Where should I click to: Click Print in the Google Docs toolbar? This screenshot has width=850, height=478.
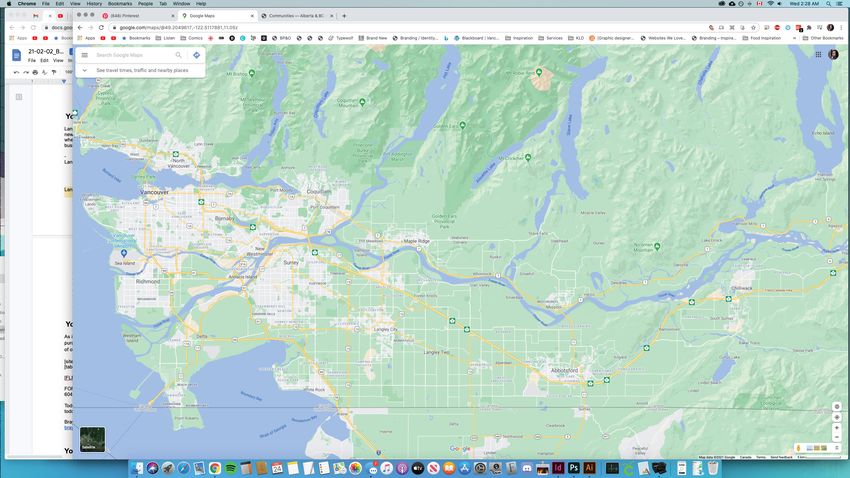coord(35,72)
